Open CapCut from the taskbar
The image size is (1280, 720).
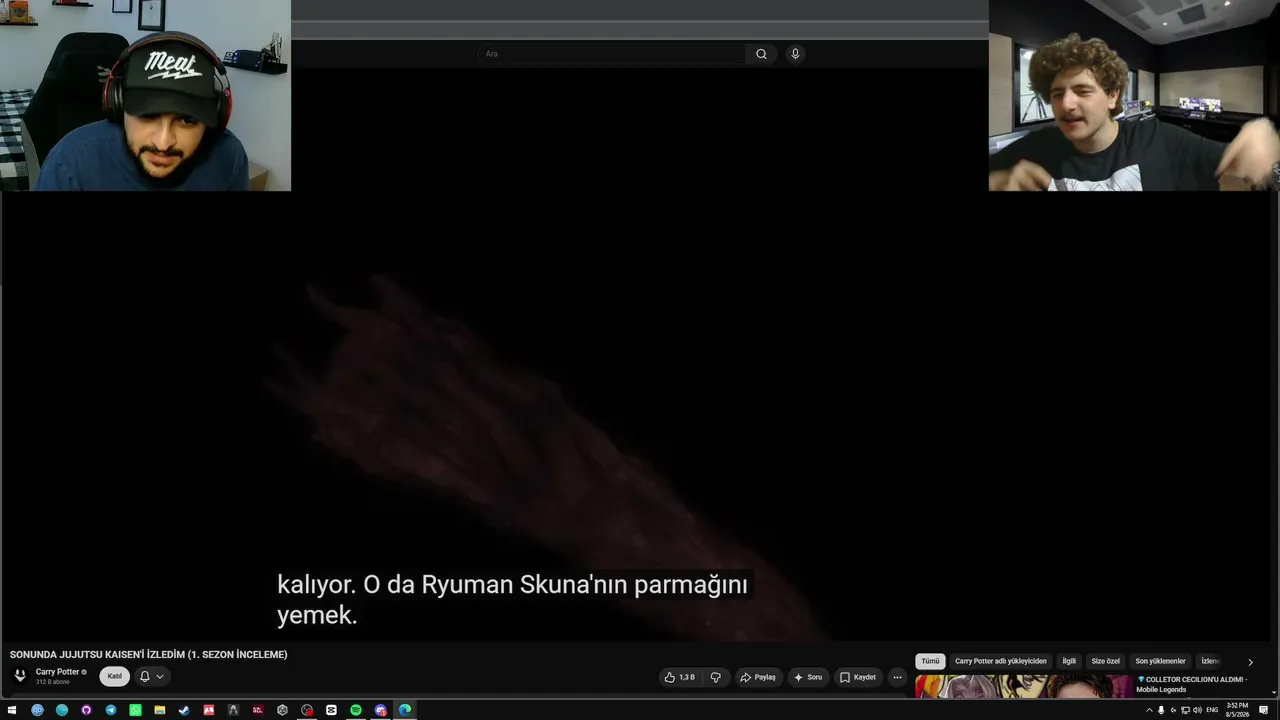point(331,710)
